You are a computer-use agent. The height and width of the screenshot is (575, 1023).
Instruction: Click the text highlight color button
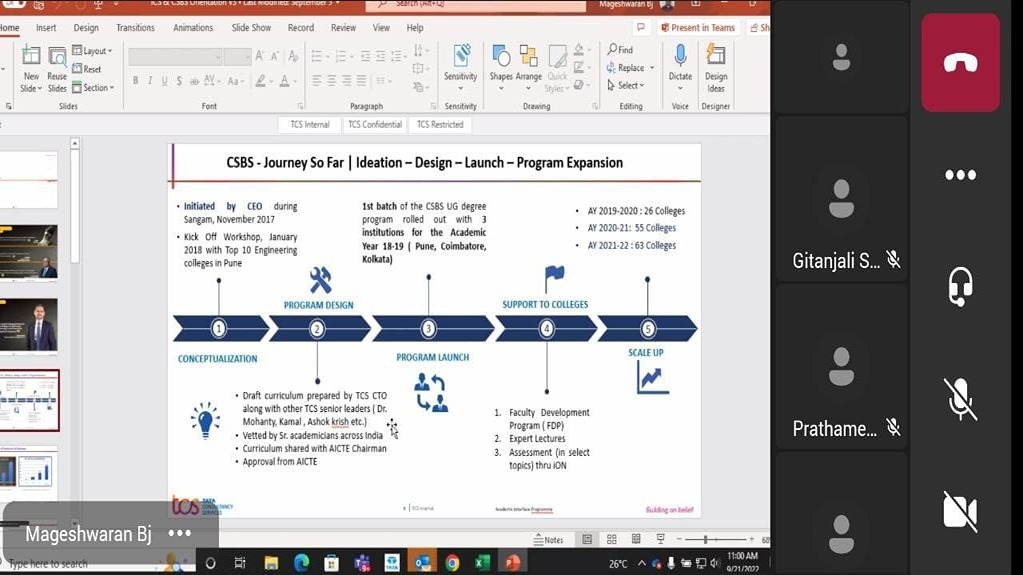click(261, 81)
